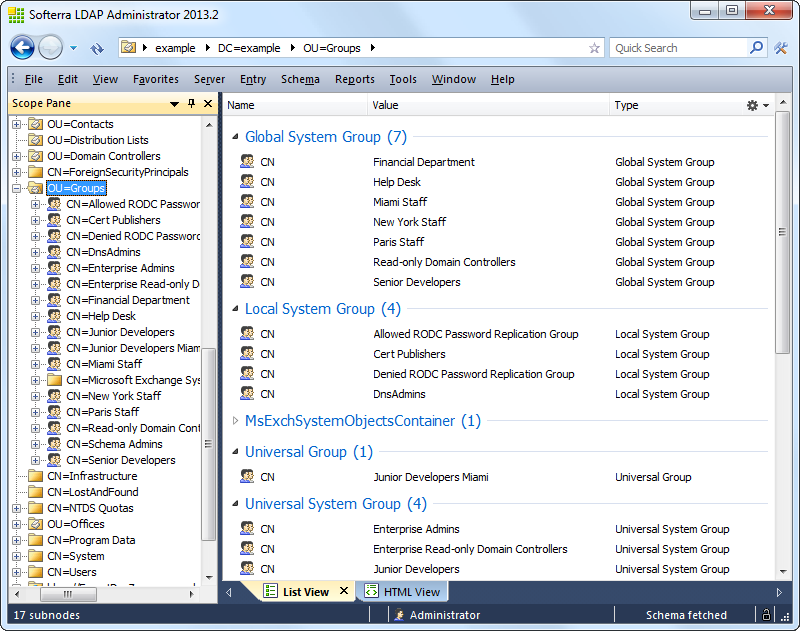Click the CN=Schema Admins group icon in tree
This screenshot has height=631, width=800.
pyautogui.click(x=54, y=444)
